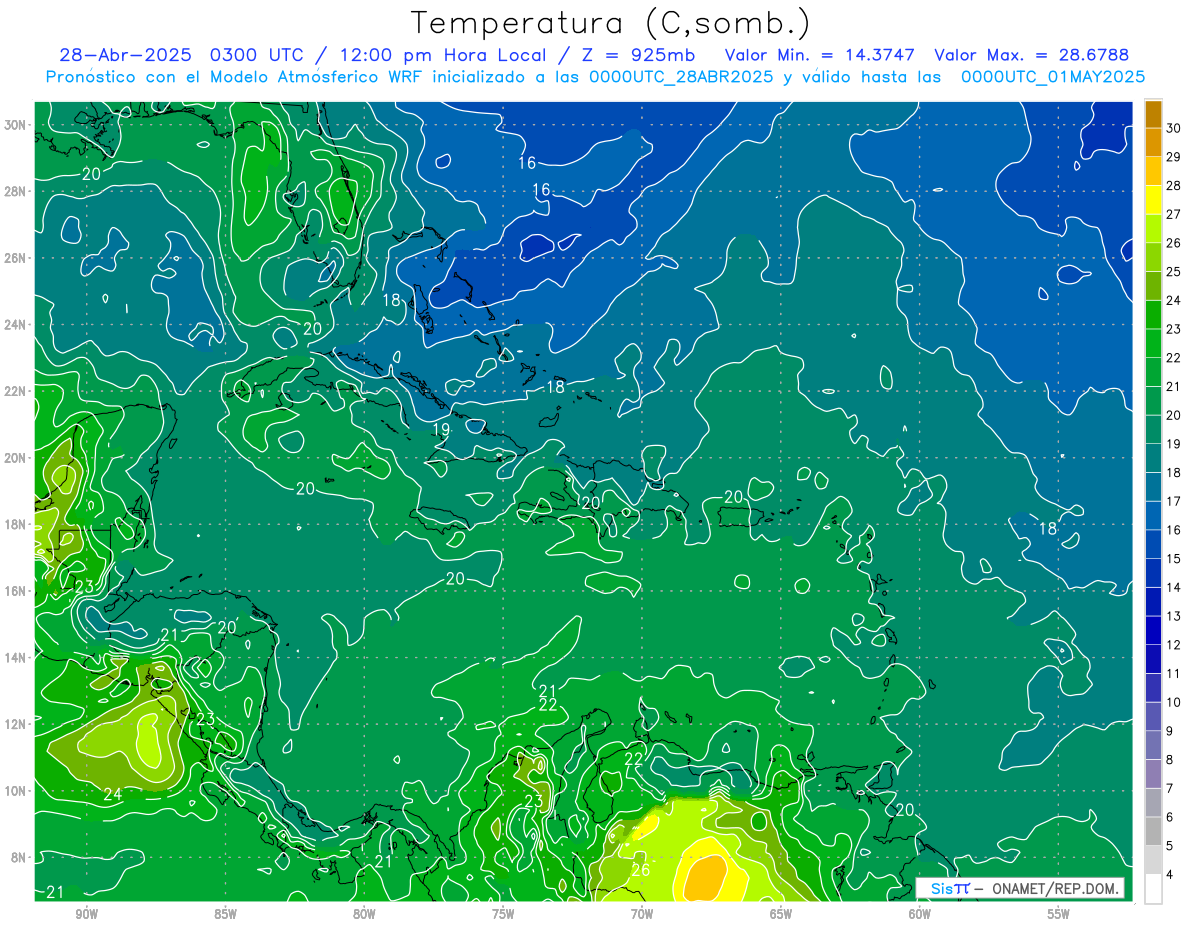Screen dimensions: 1200x927
Task: Click the "24N" latitude label
Action: (17, 325)
